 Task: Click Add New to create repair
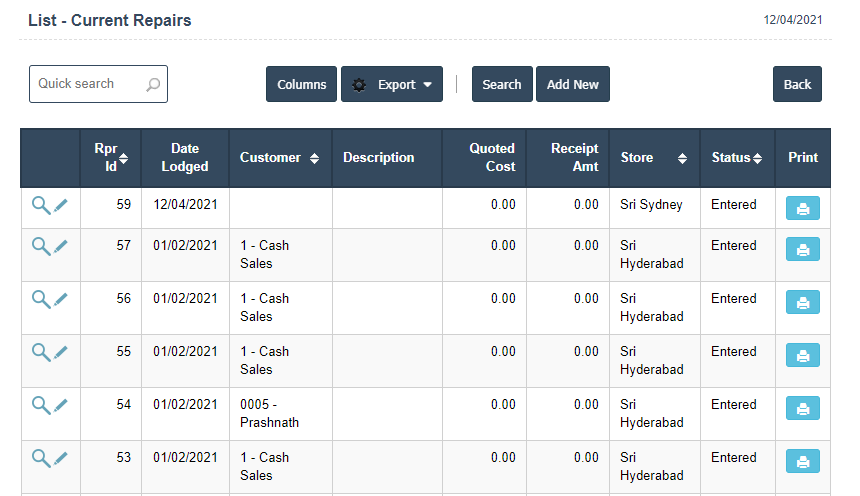tap(572, 85)
